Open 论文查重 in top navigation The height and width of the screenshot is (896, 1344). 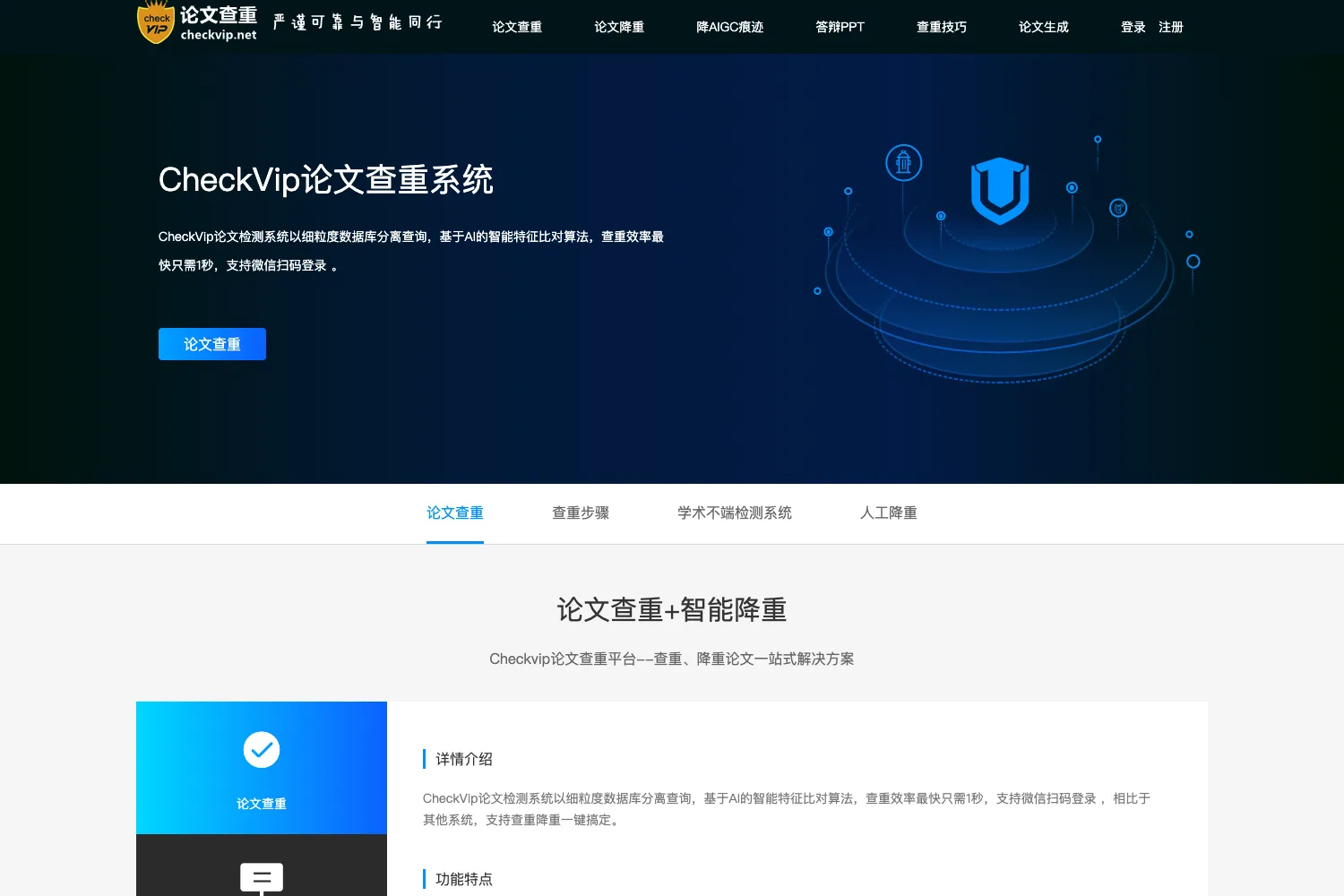coord(517,27)
